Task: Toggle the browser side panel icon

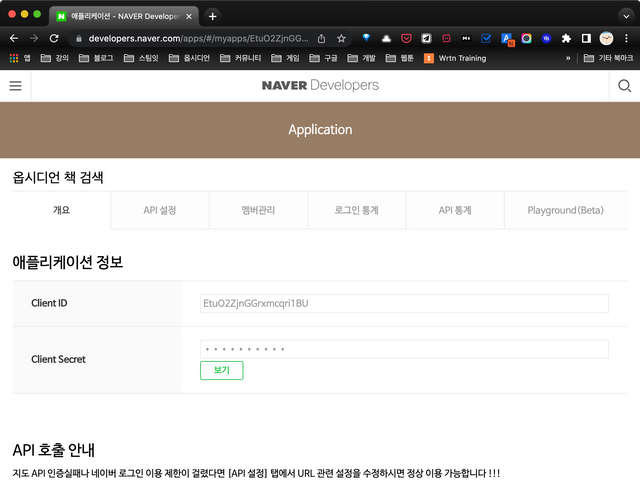Action: point(586,38)
